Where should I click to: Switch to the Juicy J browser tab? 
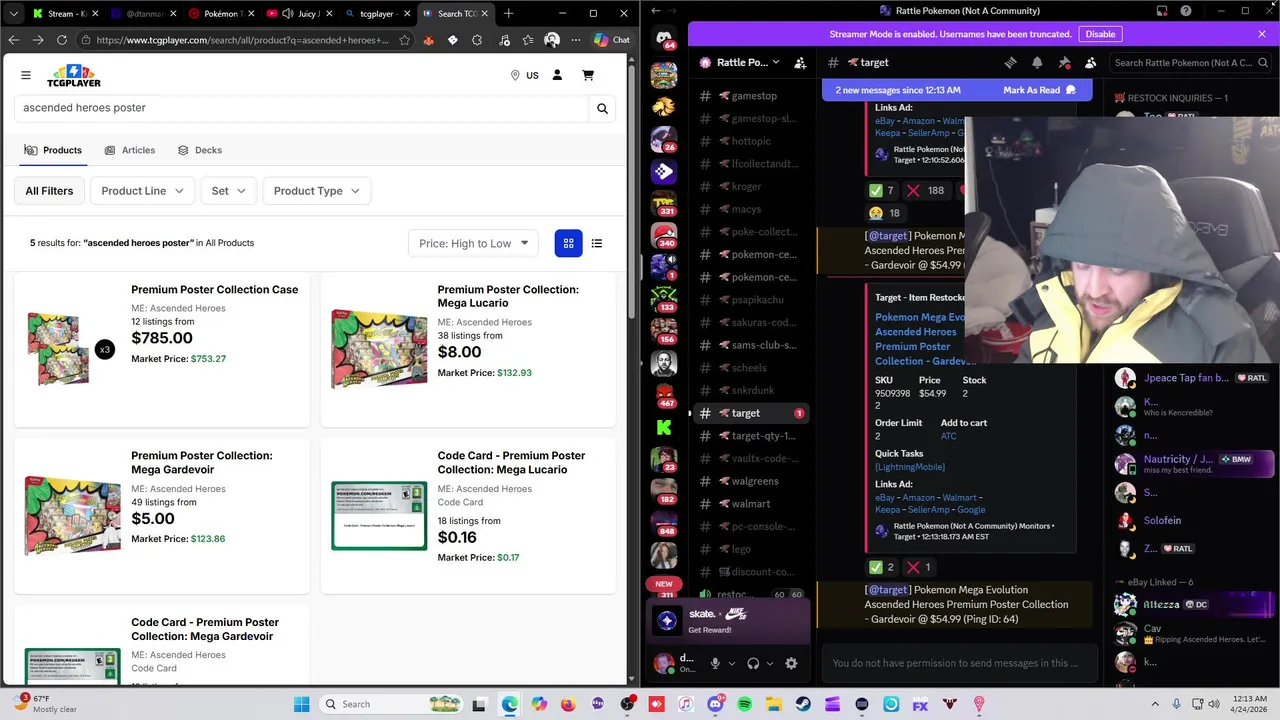299,13
